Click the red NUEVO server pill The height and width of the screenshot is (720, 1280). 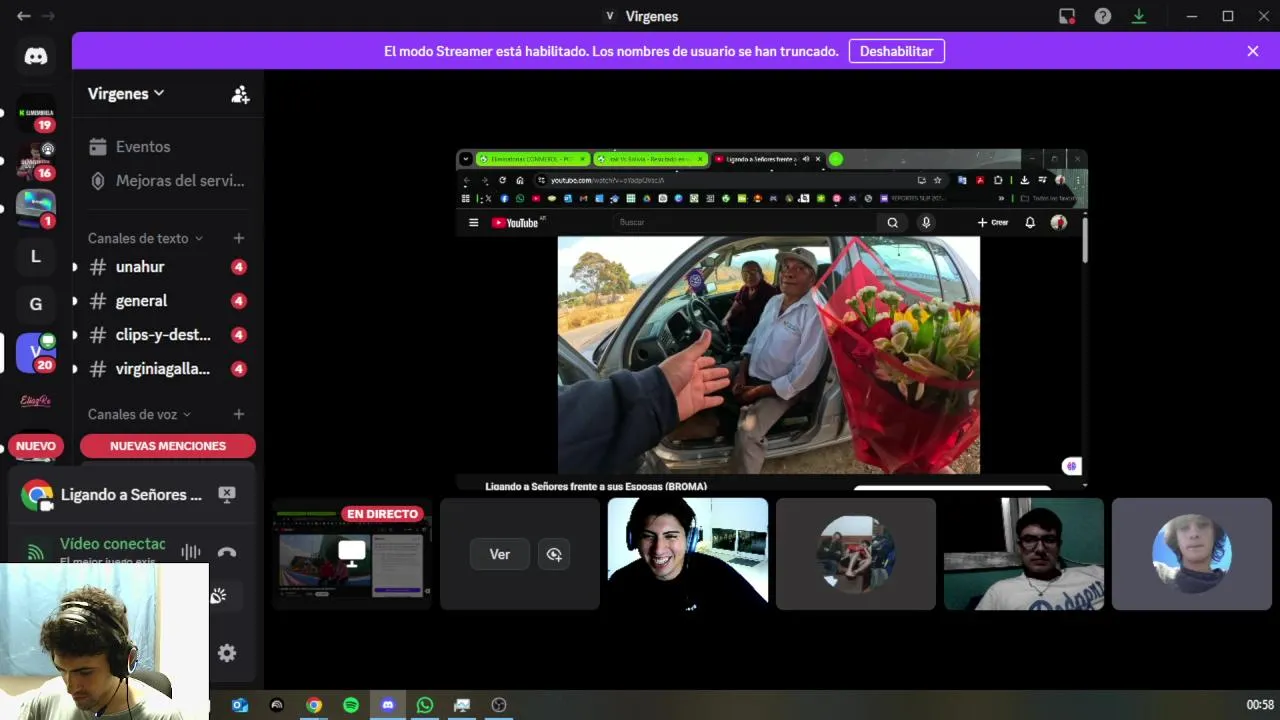[36, 446]
